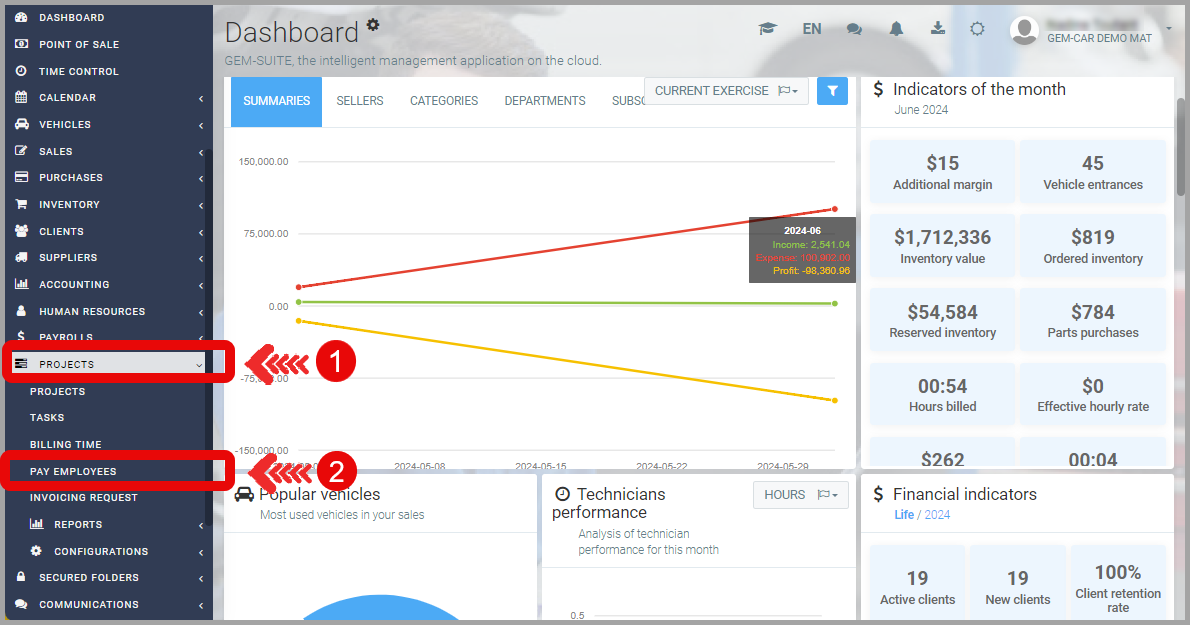Open Pay Employees in sidebar

click(73, 472)
